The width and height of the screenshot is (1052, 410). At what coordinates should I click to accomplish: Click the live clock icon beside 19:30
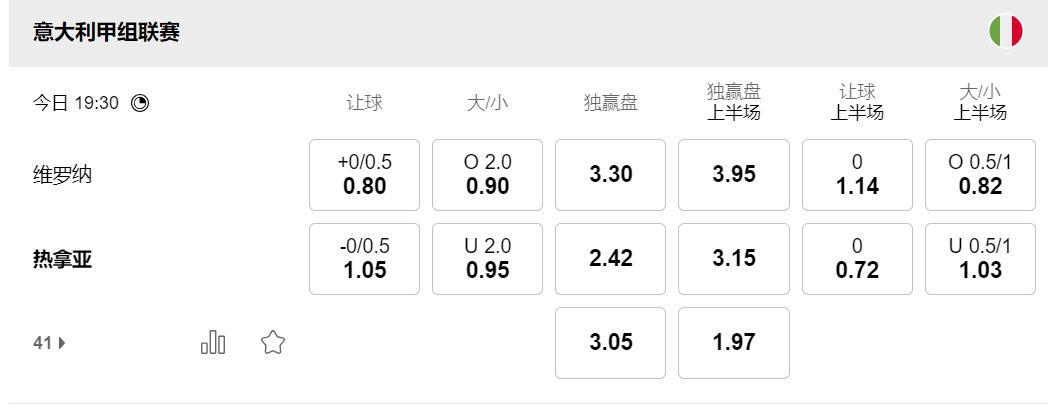[140, 102]
